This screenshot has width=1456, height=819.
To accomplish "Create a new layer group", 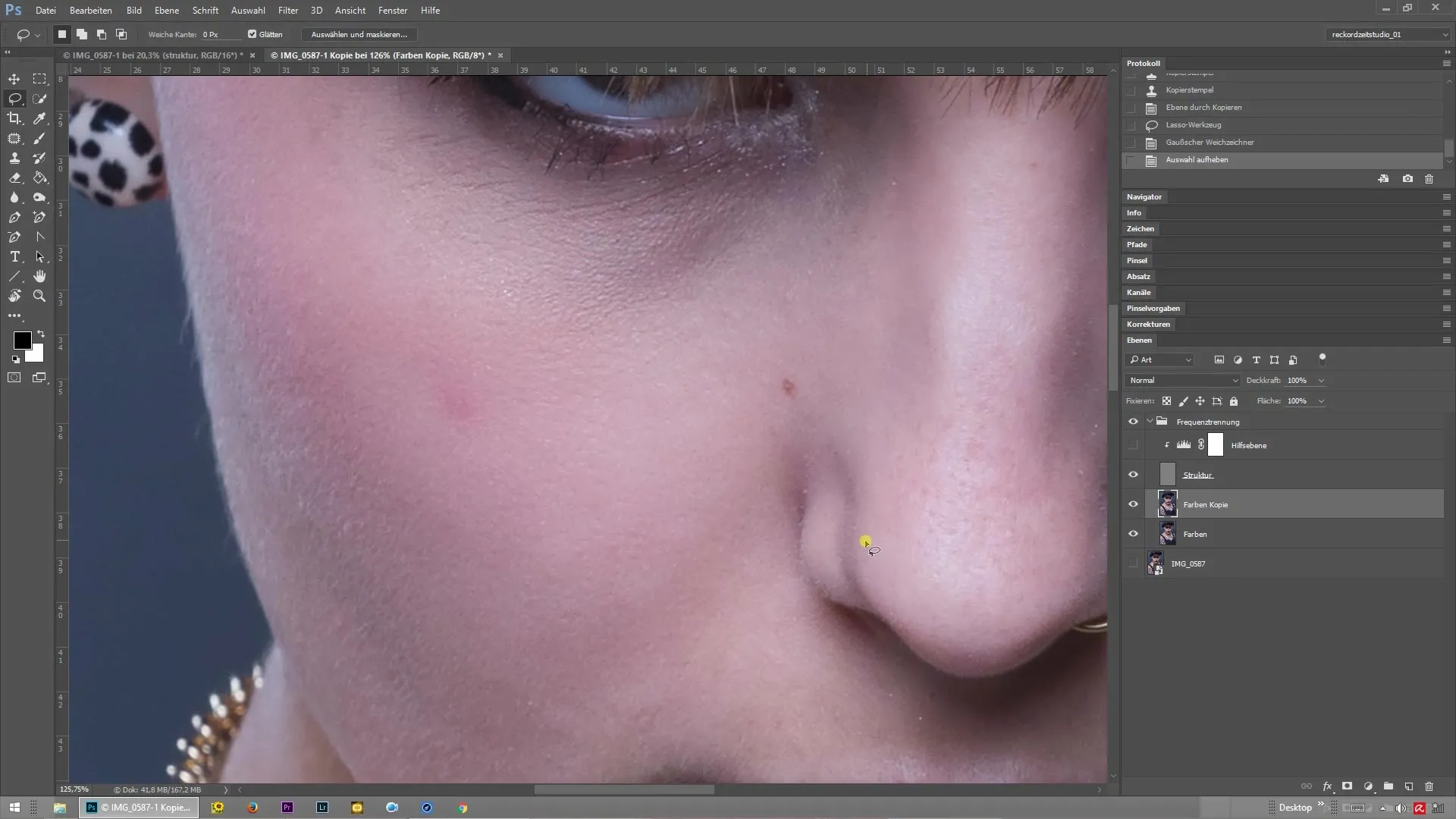I will coord(1389,786).
